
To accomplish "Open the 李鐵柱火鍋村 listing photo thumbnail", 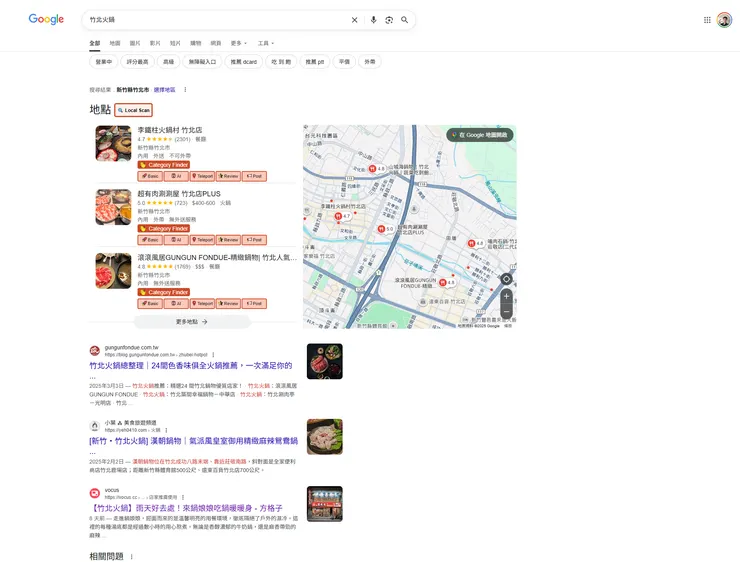I will pos(113,143).
